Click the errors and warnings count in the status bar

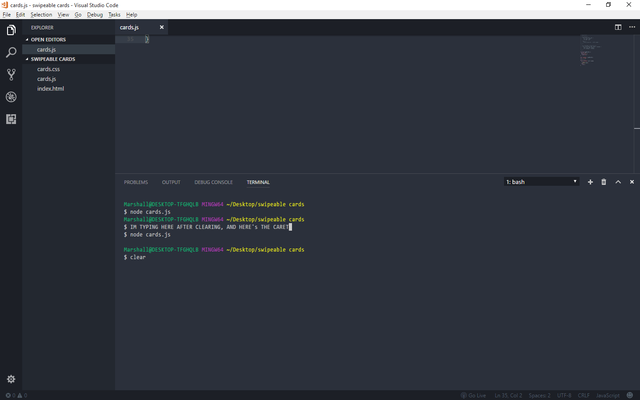[16, 395]
